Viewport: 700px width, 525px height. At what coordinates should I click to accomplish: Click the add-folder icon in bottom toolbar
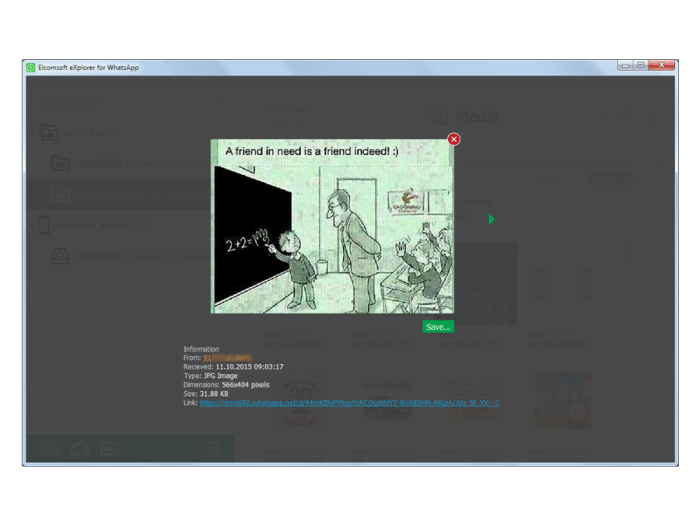[x=110, y=448]
